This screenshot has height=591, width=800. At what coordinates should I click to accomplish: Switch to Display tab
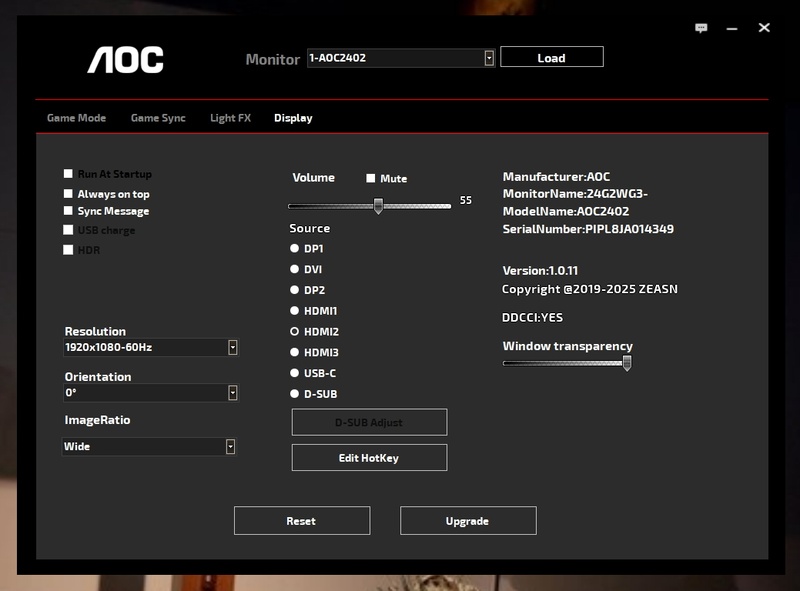pos(293,118)
